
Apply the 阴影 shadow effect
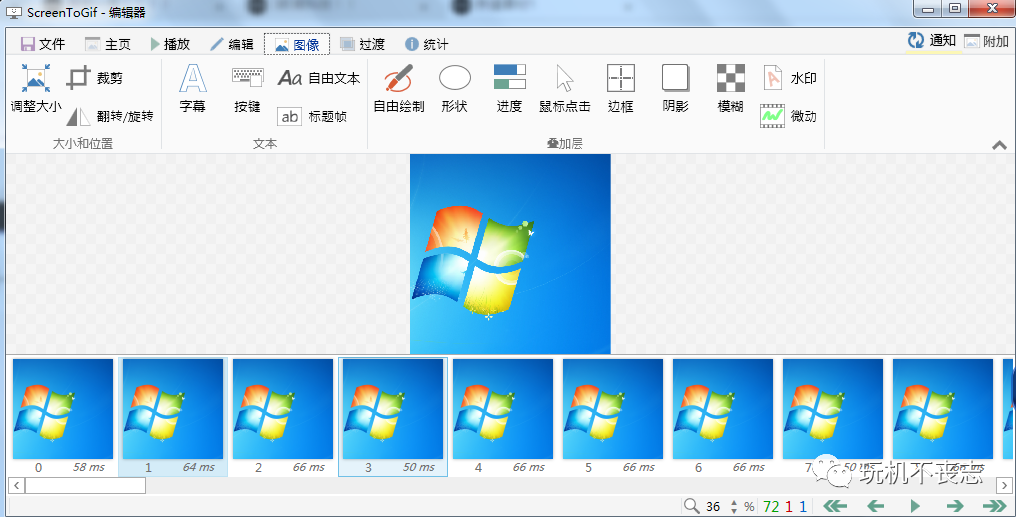(x=675, y=89)
